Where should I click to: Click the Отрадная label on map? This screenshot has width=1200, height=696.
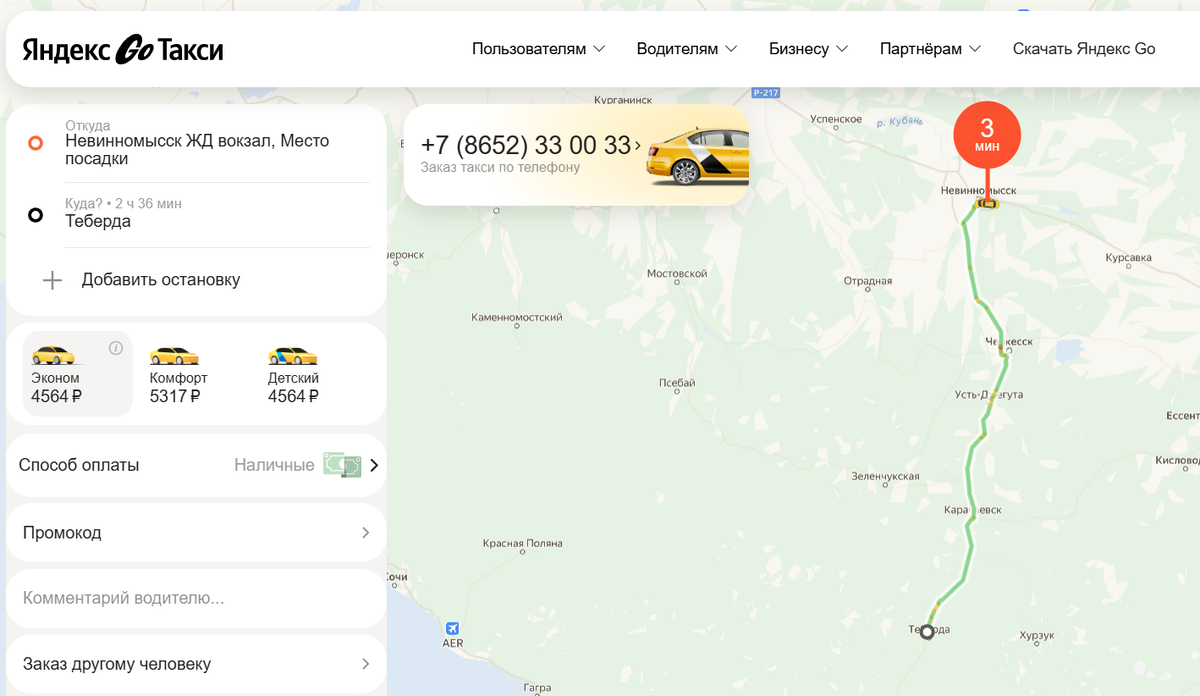point(867,282)
